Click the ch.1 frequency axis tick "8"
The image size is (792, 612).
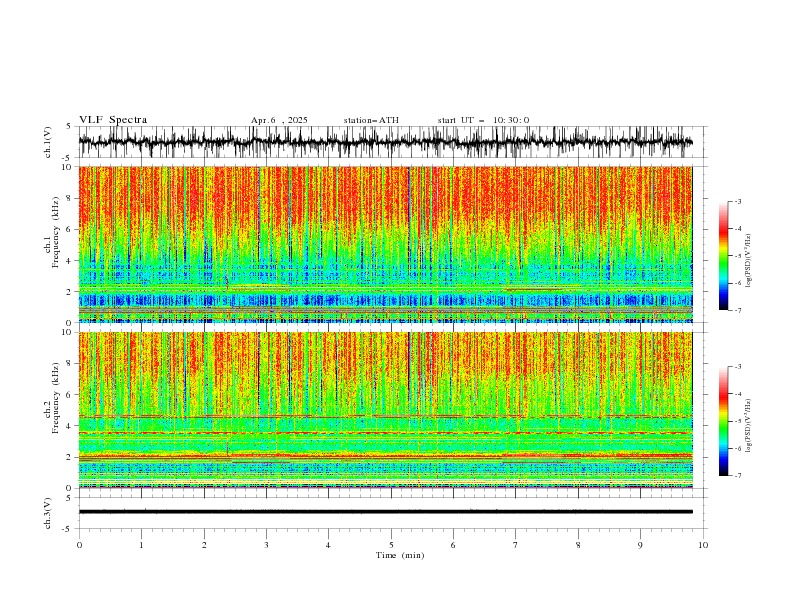70,198
